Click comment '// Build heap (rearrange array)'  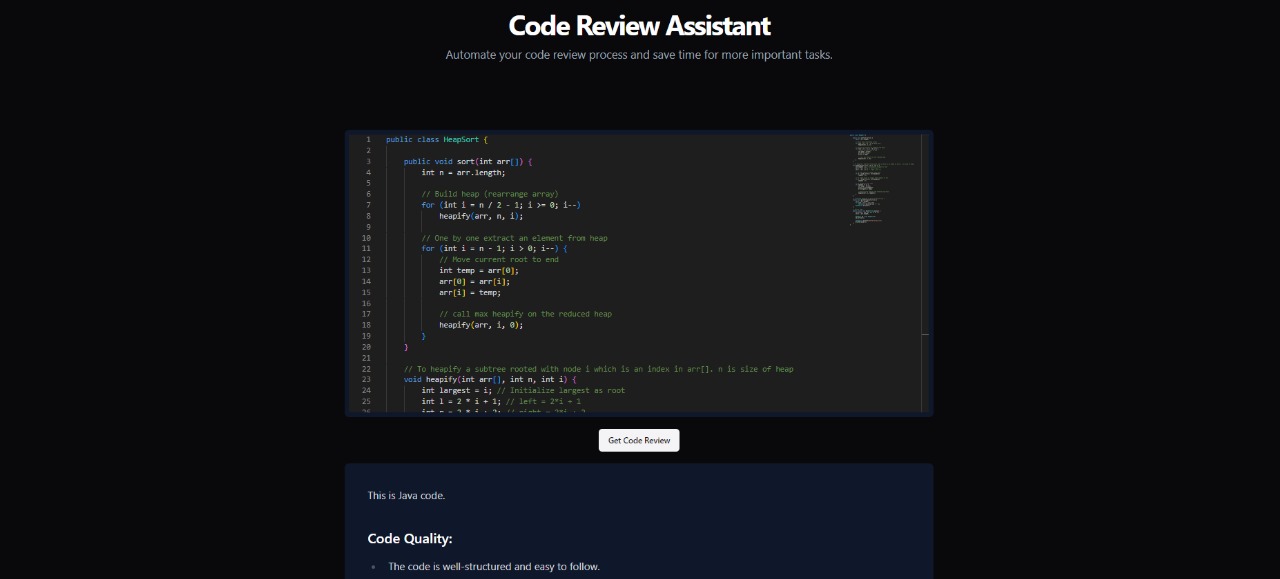point(490,194)
